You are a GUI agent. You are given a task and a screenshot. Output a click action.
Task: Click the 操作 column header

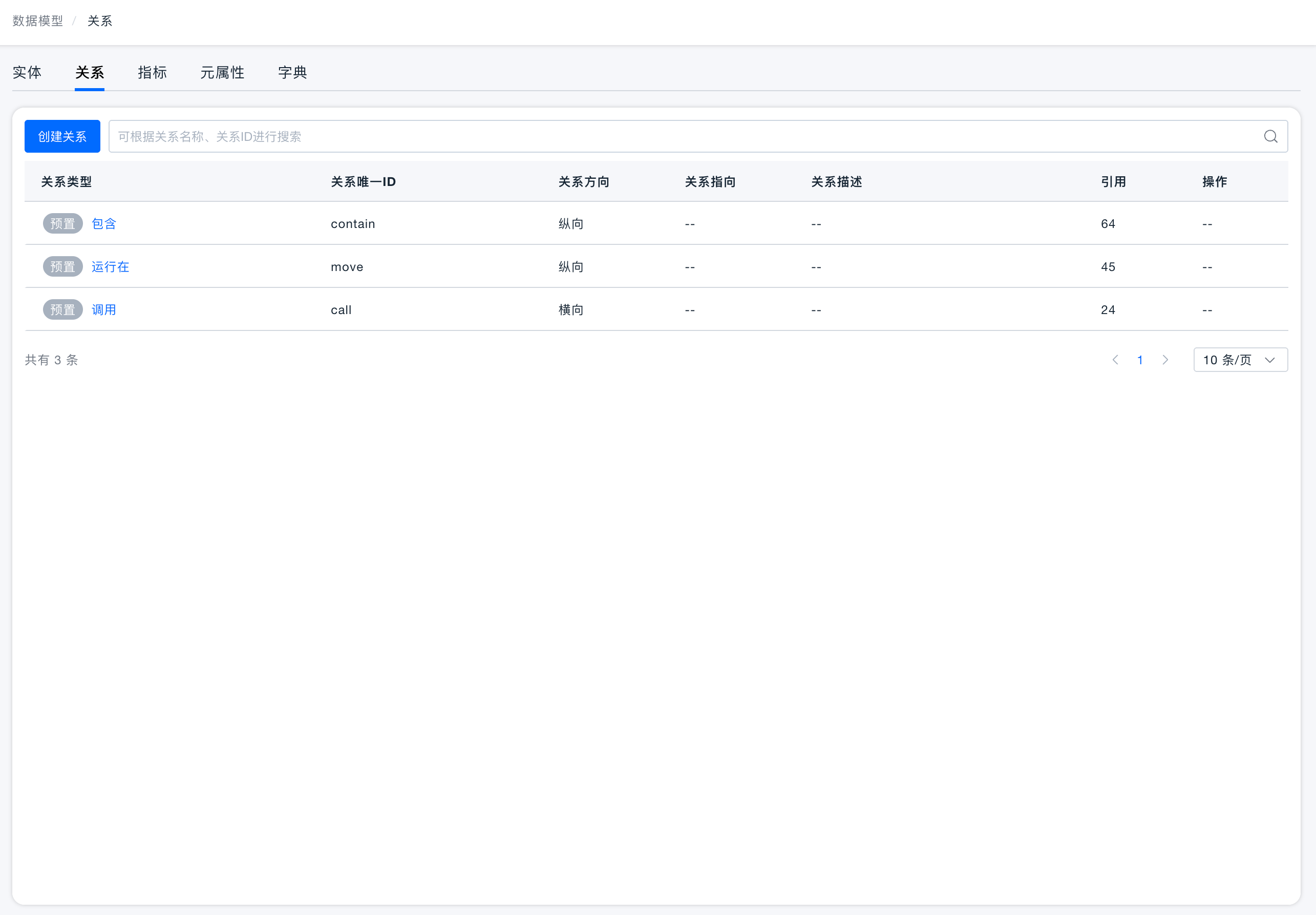(x=1215, y=182)
